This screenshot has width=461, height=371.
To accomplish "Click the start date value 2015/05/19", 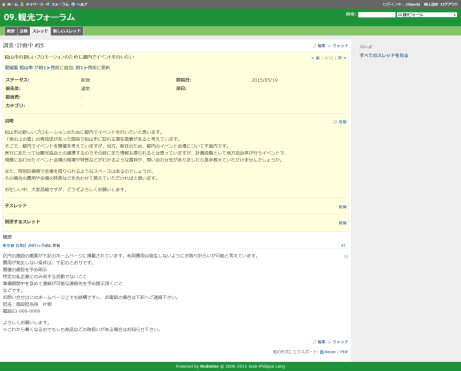I will tap(265, 80).
